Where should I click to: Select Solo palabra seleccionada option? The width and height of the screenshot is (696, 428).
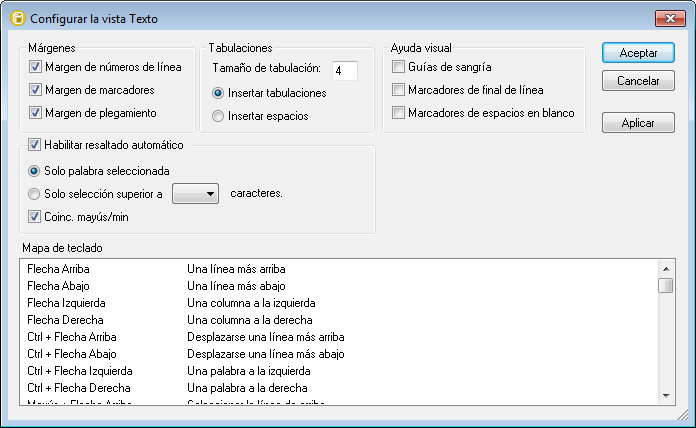(x=34, y=171)
